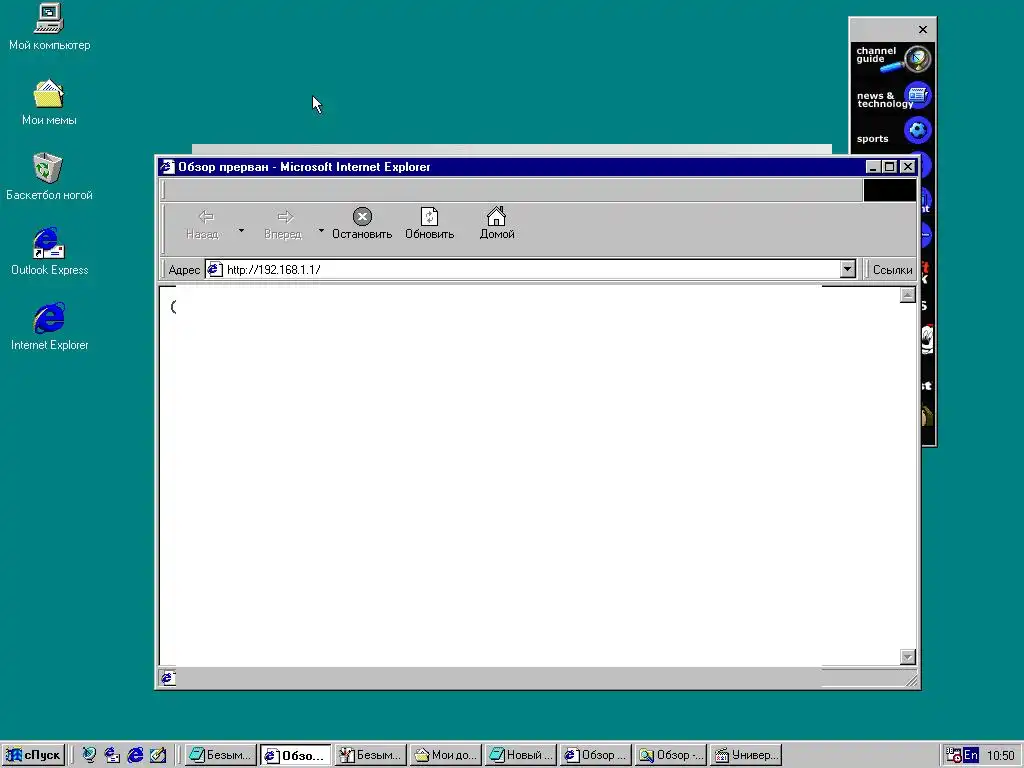Launch Outlook Express from quick launch

112,755
